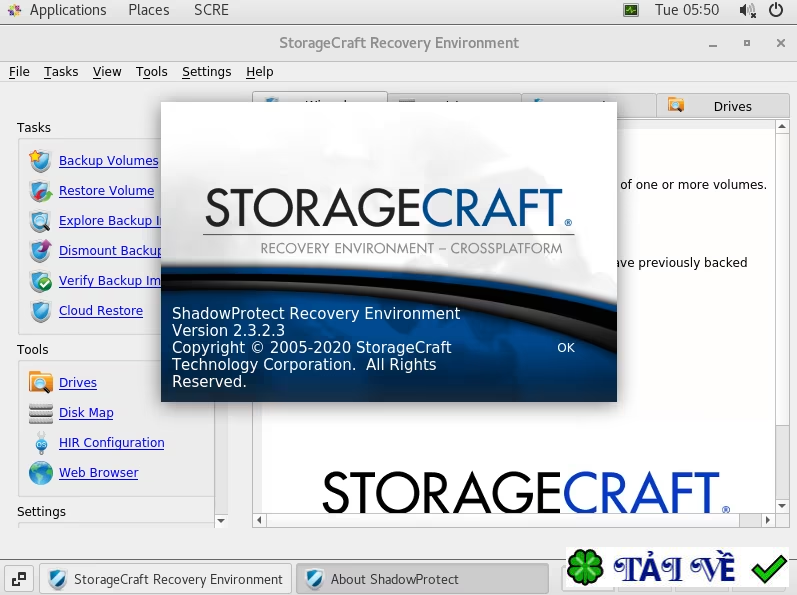
Task: Click the Disk Map stacked disks icon
Action: pyautogui.click(x=40, y=413)
